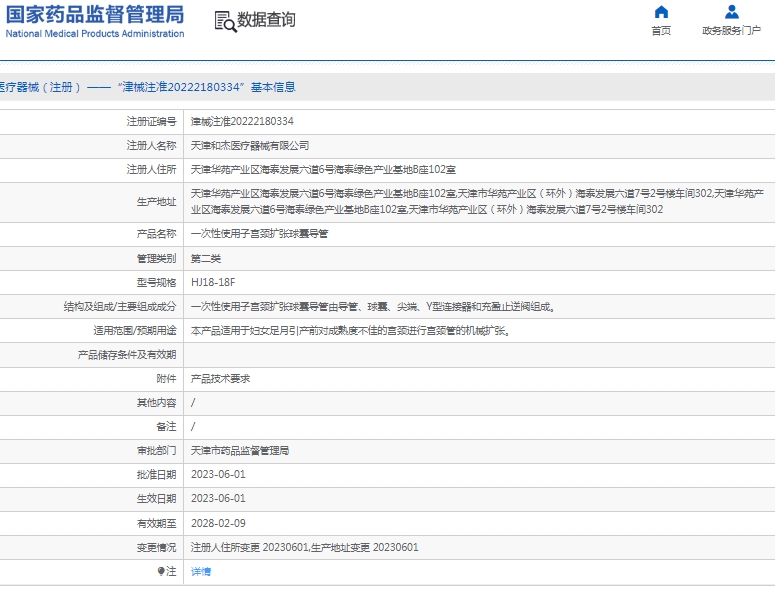Click the 首页 text link

click(x=661, y=31)
